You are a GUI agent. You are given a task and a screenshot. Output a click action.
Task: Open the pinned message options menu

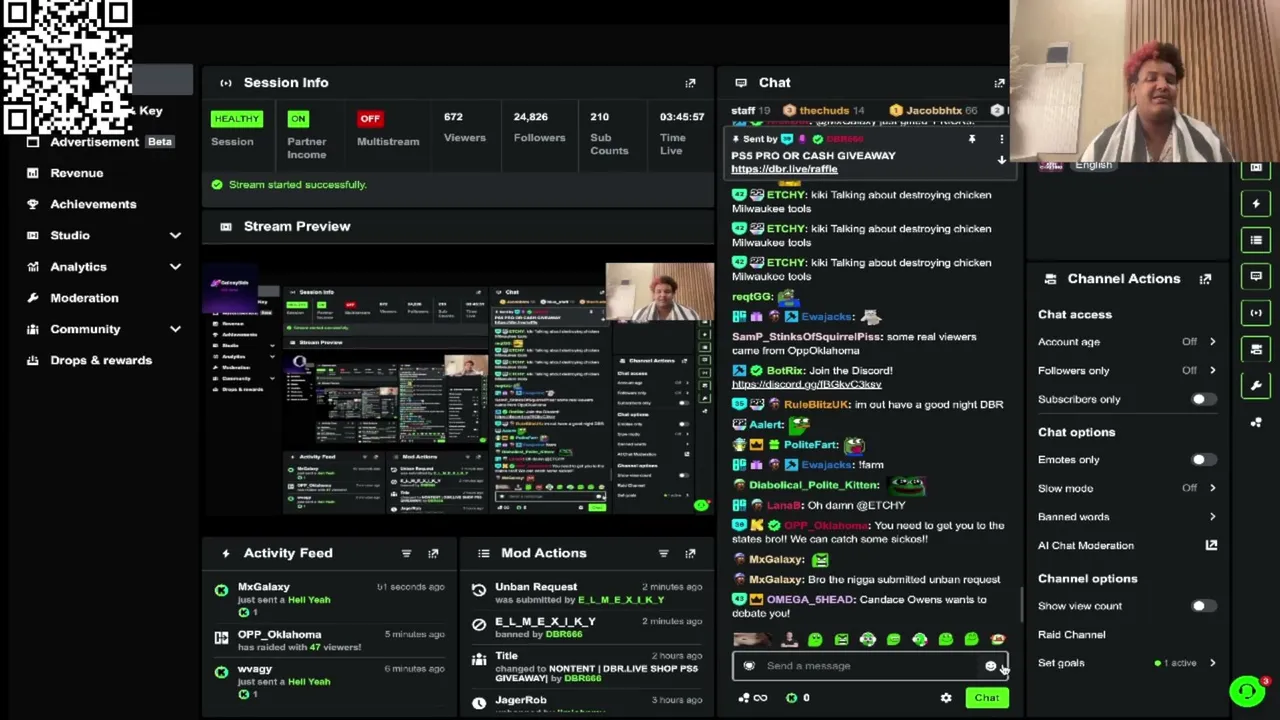(x=1001, y=140)
